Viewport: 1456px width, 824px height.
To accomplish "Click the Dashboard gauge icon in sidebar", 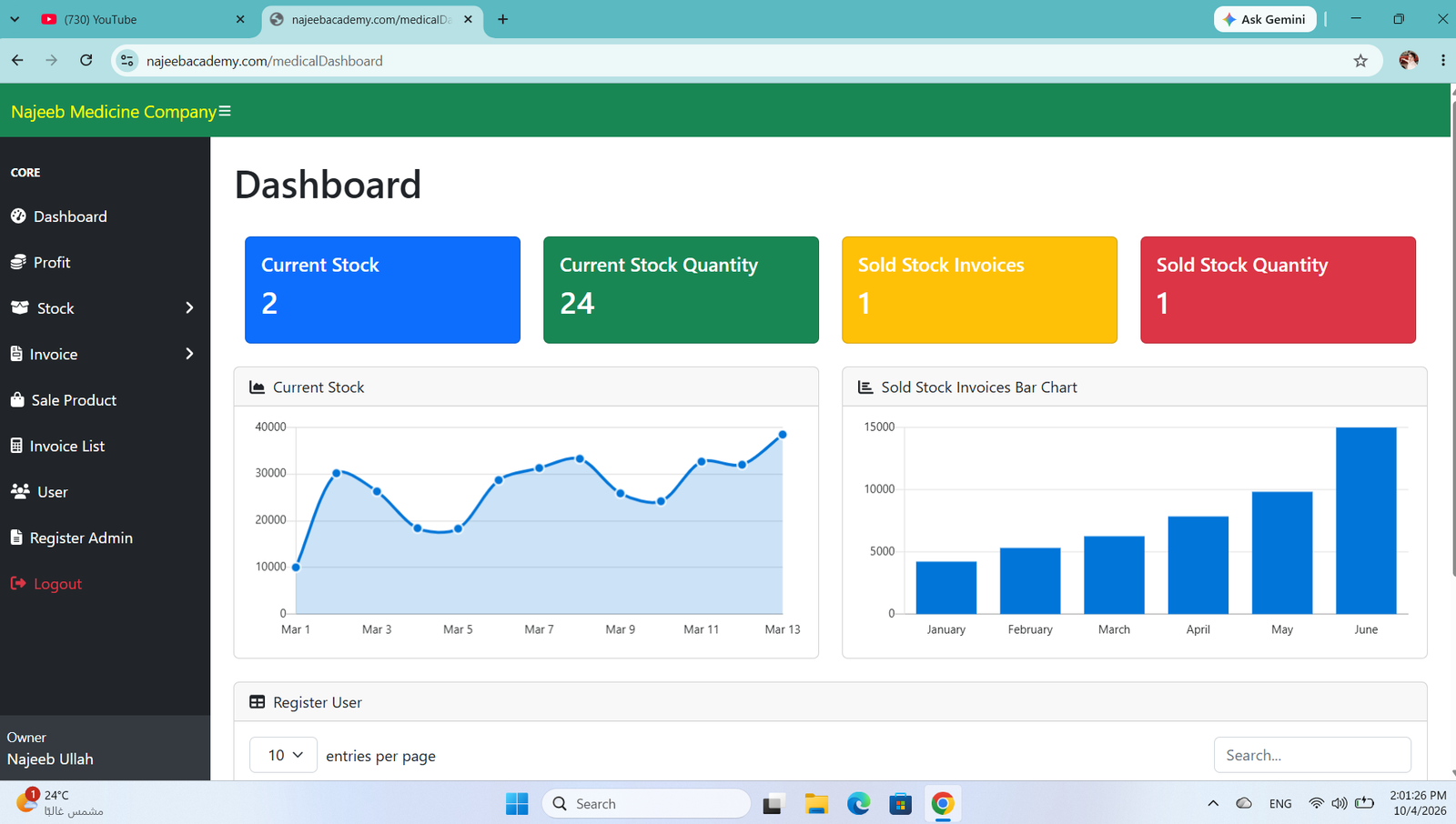I will coord(18,216).
